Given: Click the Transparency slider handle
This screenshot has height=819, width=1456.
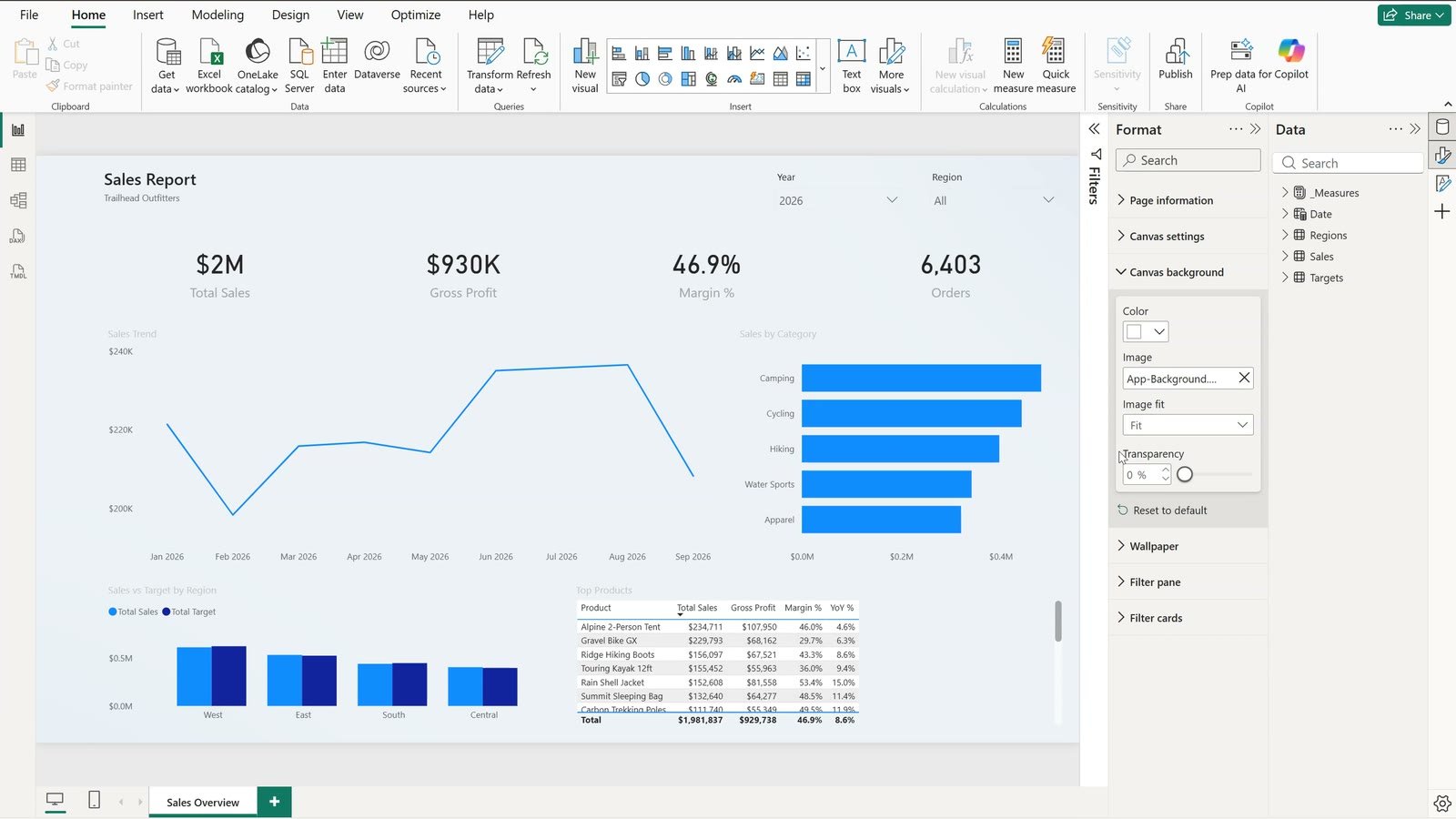Looking at the screenshot, I should [x=1185, y=474].
